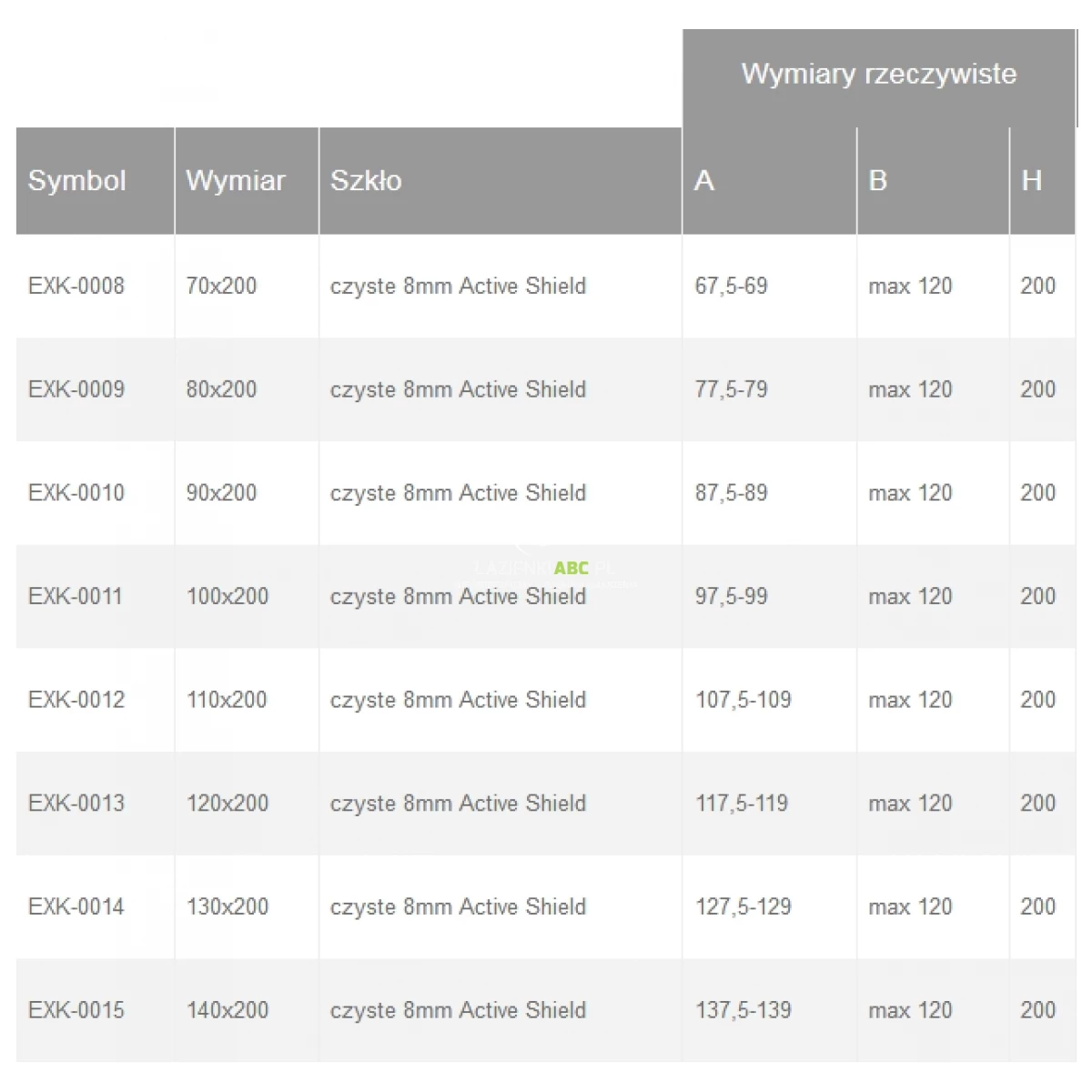Select the EXK-0009 symbol cell
The height and width of the screenshot is (1092, 1092).
point(76,389)
